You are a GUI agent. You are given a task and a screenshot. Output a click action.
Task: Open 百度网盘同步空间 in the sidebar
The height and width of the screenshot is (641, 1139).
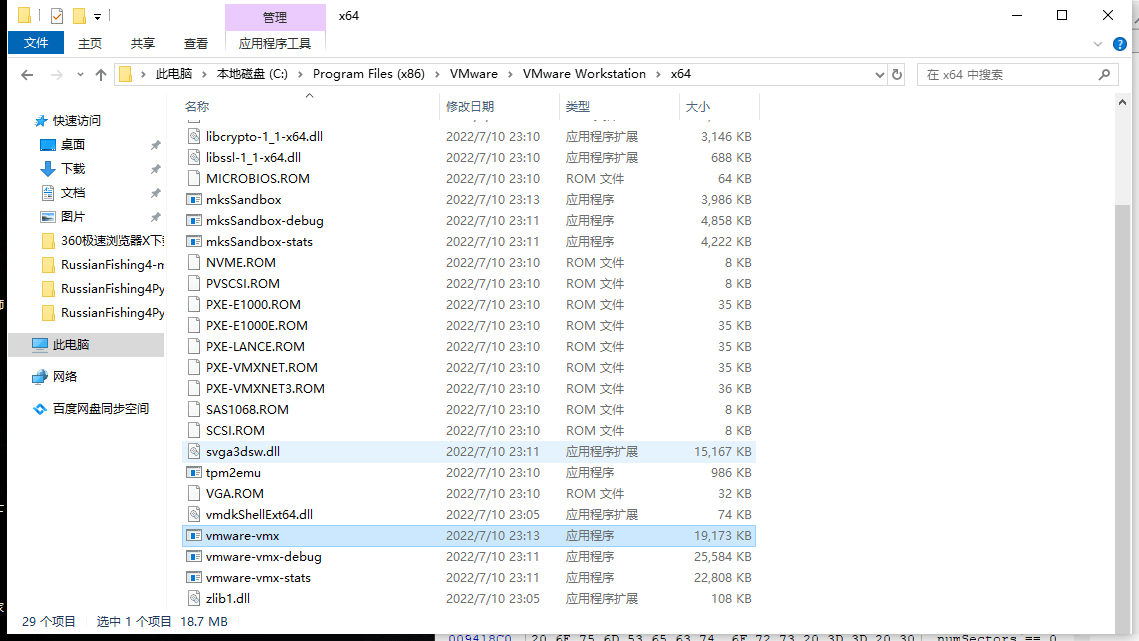tap(101, 408)
